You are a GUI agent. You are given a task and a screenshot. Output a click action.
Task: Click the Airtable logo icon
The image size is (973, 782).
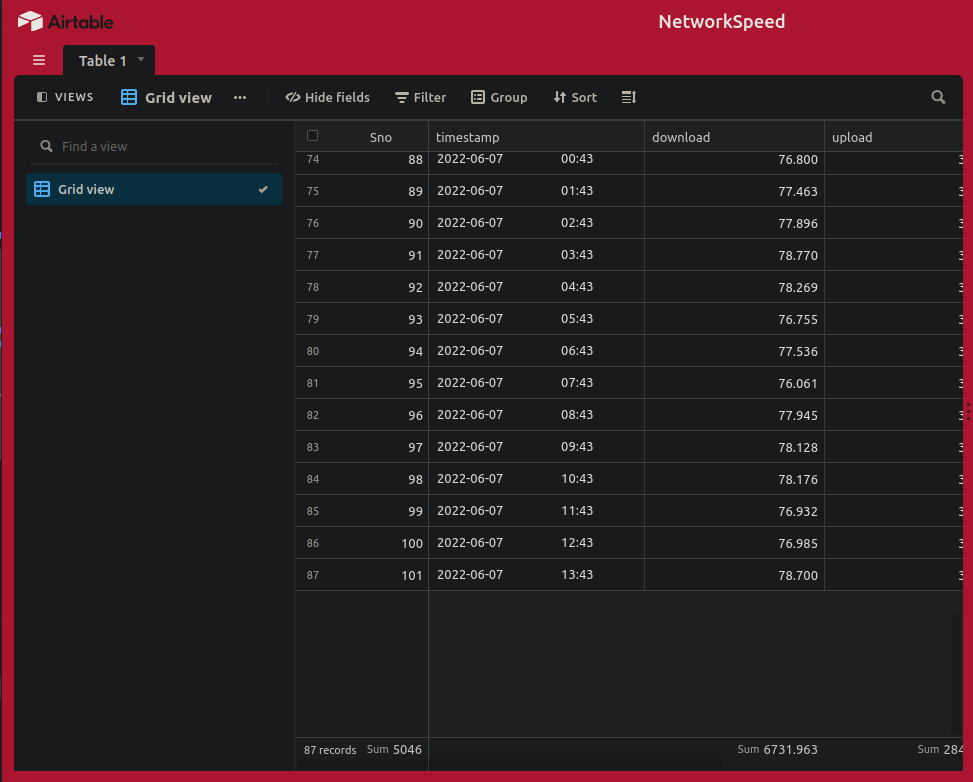tap(30, 22)
